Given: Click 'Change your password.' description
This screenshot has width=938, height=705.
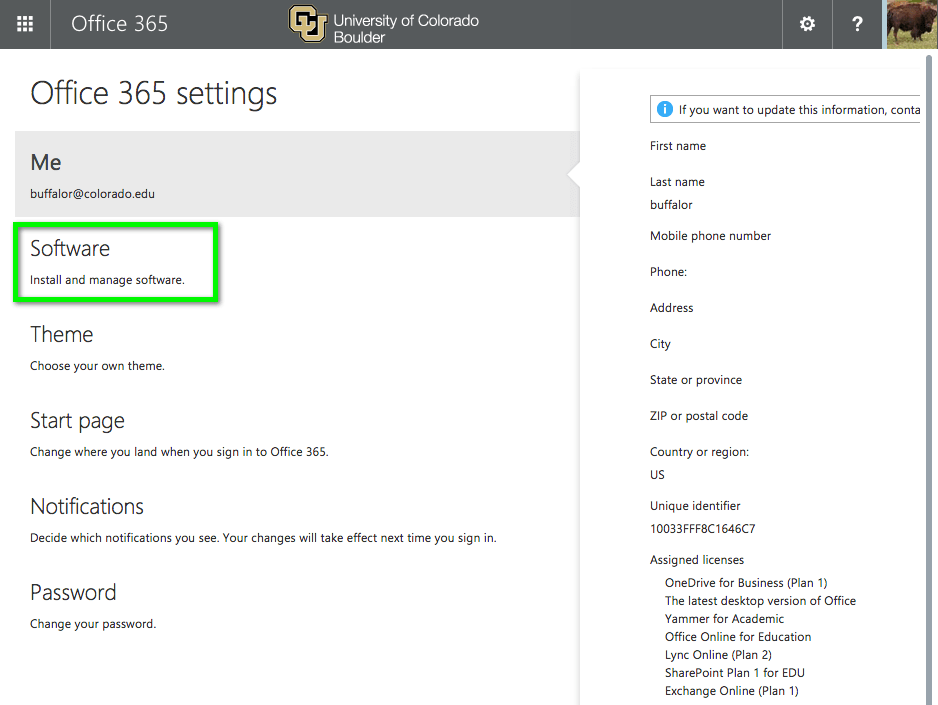Looking at the screenshot, I should [93, 624].
